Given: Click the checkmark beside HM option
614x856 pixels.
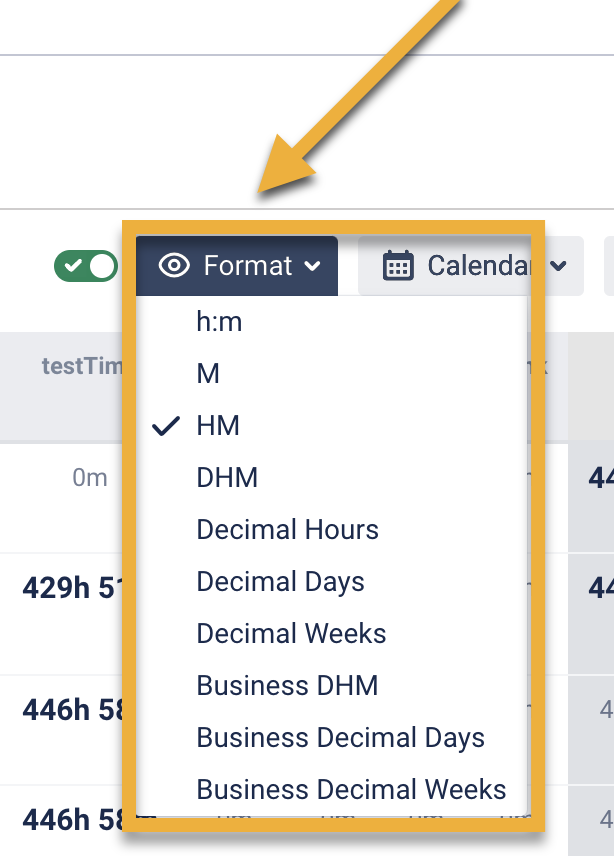Looking at the screenshot, I should [x=166, y=426].
